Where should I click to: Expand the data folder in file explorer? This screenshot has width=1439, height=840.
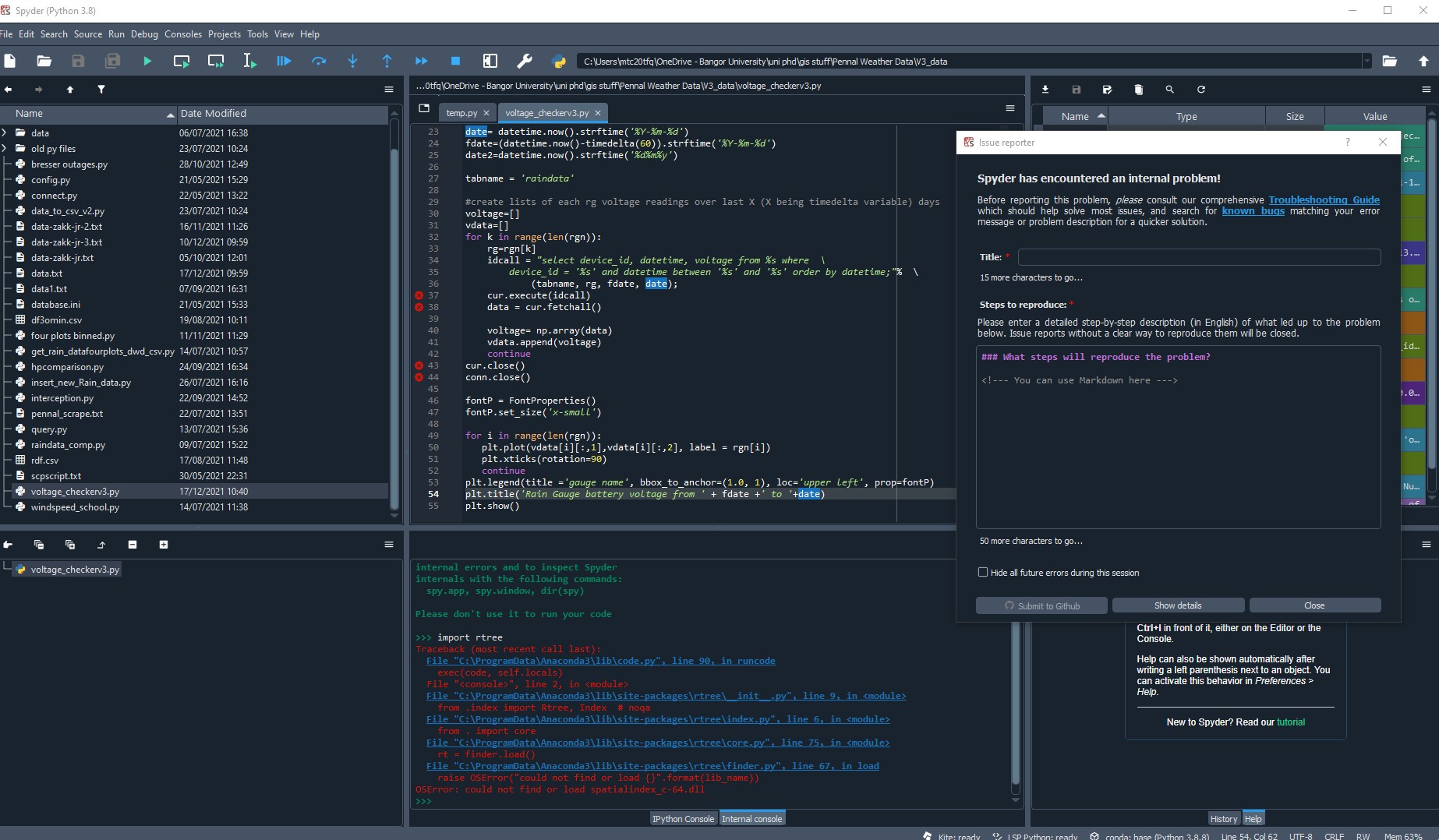tap(5, 132)
